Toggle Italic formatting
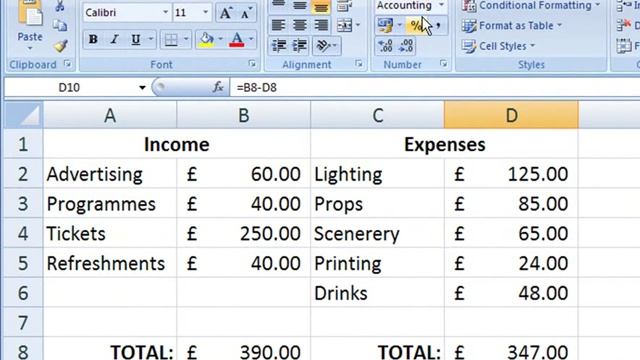This screenshot has width=640, height=360. tap(114, 40)
